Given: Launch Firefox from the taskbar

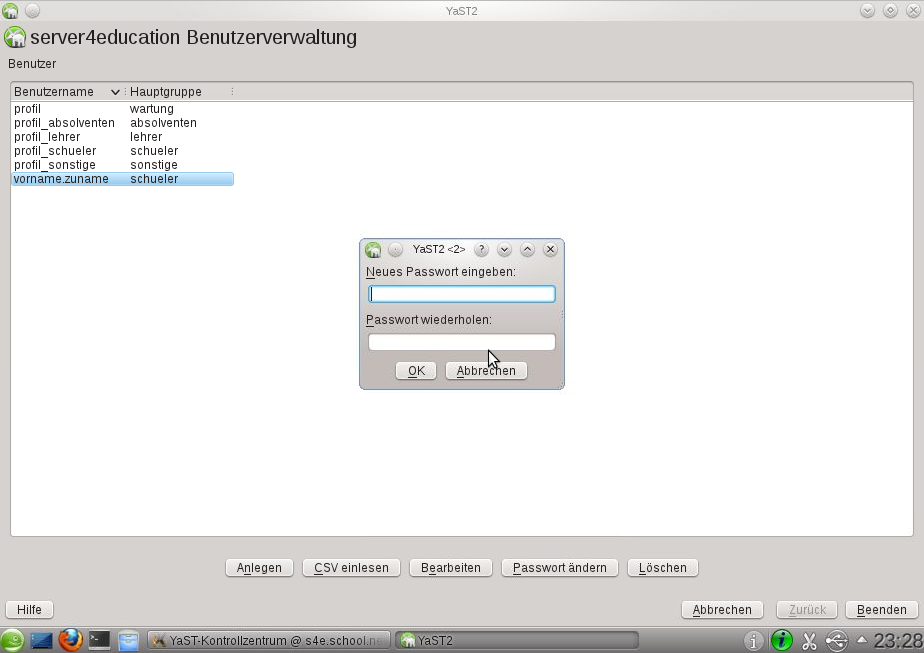Looking at the screenshot, I should (x=70, y=640).
